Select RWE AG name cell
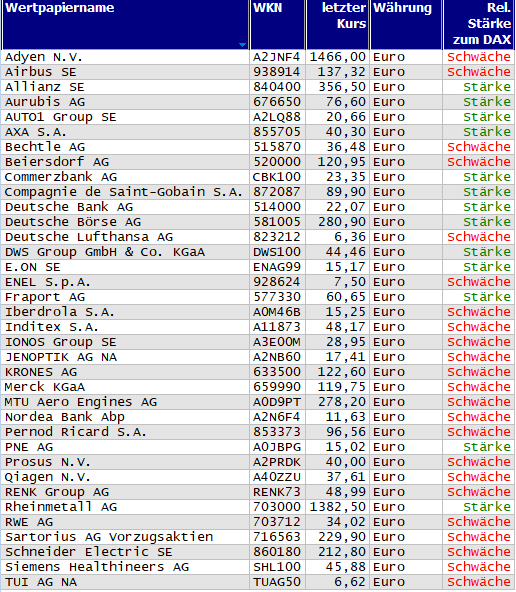Viewport: 516px width, 592px height. coord(29,522)
